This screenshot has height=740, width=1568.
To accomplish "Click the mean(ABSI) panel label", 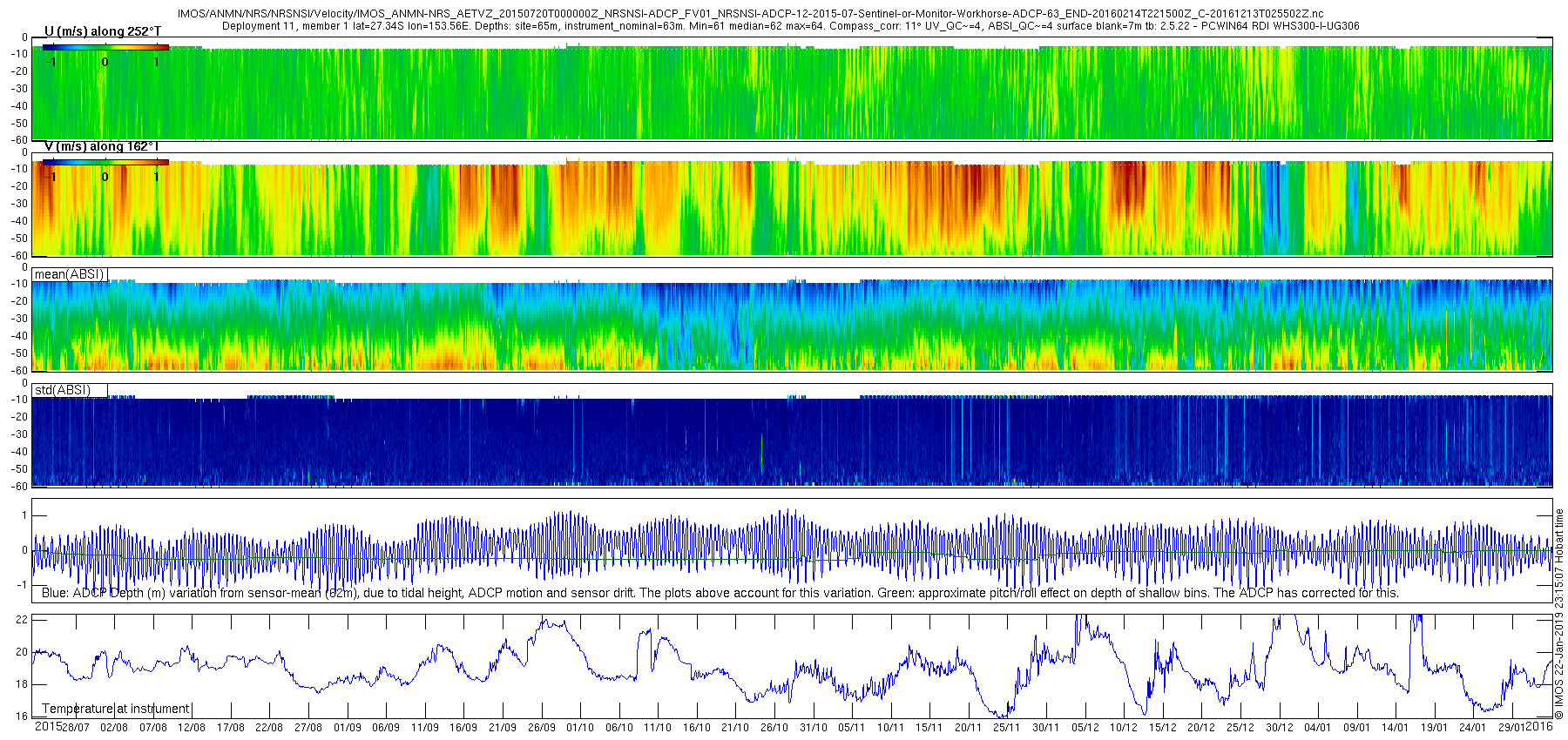I will click(x=70, y=274).
